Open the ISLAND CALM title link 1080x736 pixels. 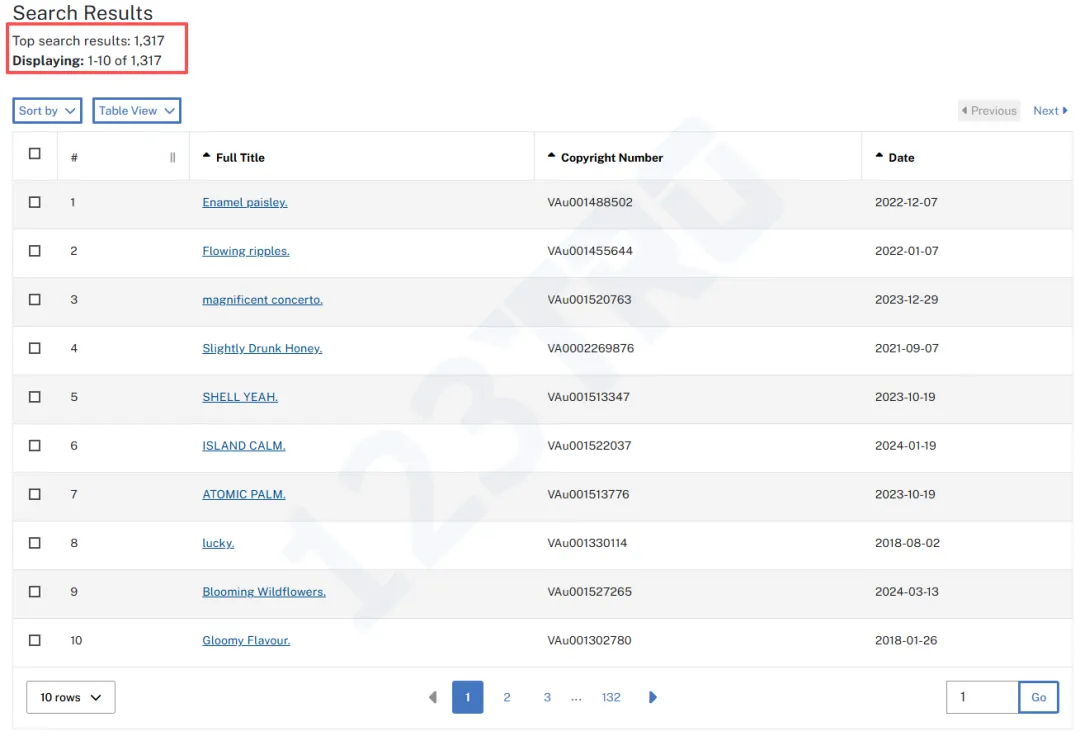pyautogui.click(x=244, y=446)
